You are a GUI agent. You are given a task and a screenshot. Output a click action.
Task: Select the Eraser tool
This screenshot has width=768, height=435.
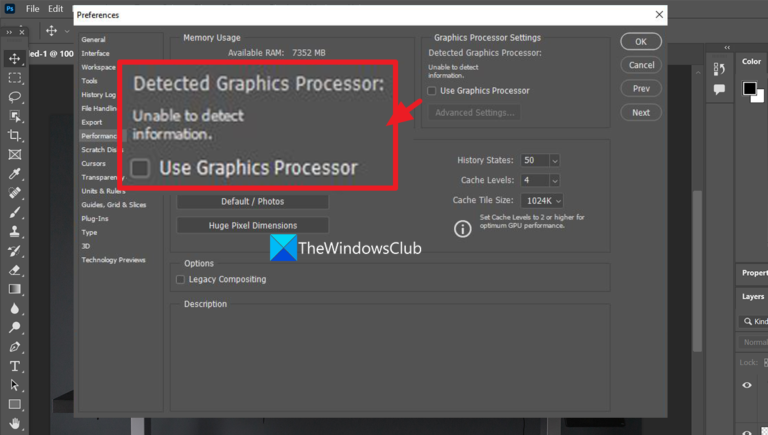pos(15,270)
